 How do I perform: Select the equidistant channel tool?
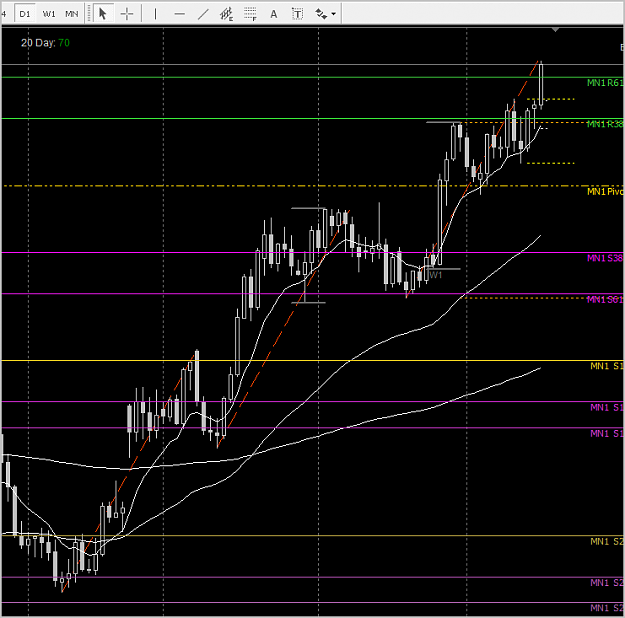pos(226,14)
